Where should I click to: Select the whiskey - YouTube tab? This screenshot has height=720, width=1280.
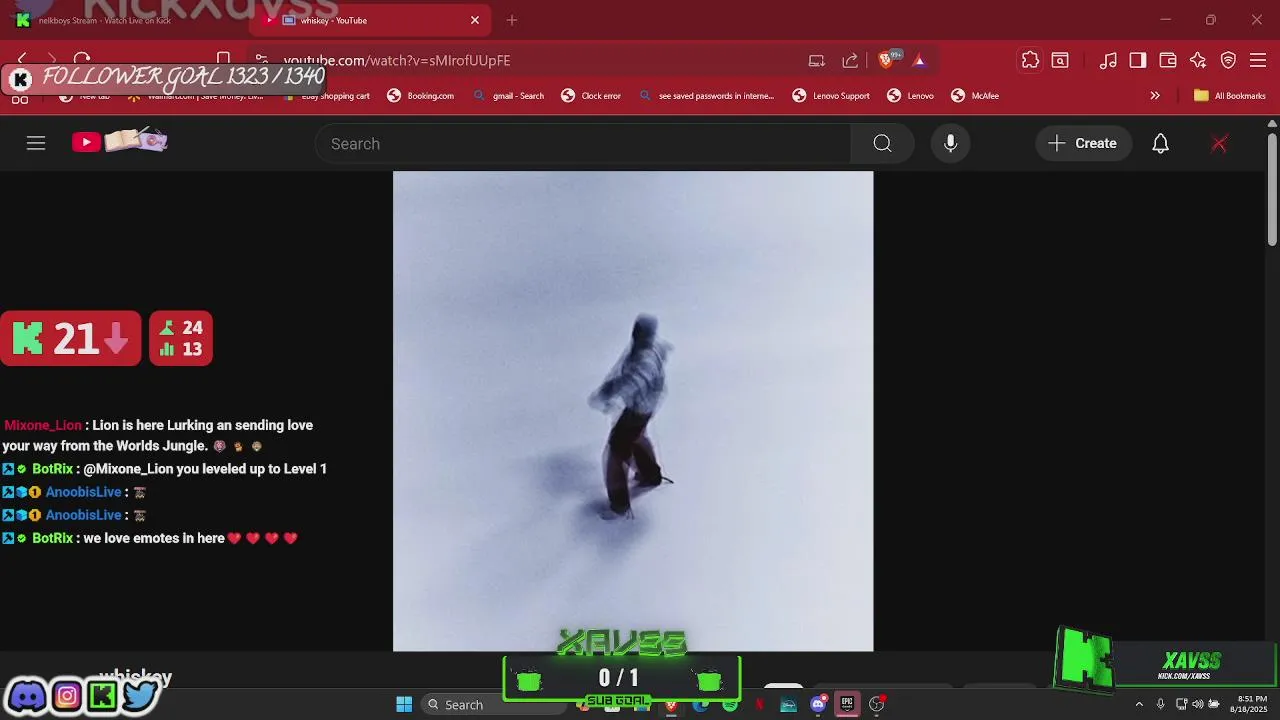[x=370, y=20]
